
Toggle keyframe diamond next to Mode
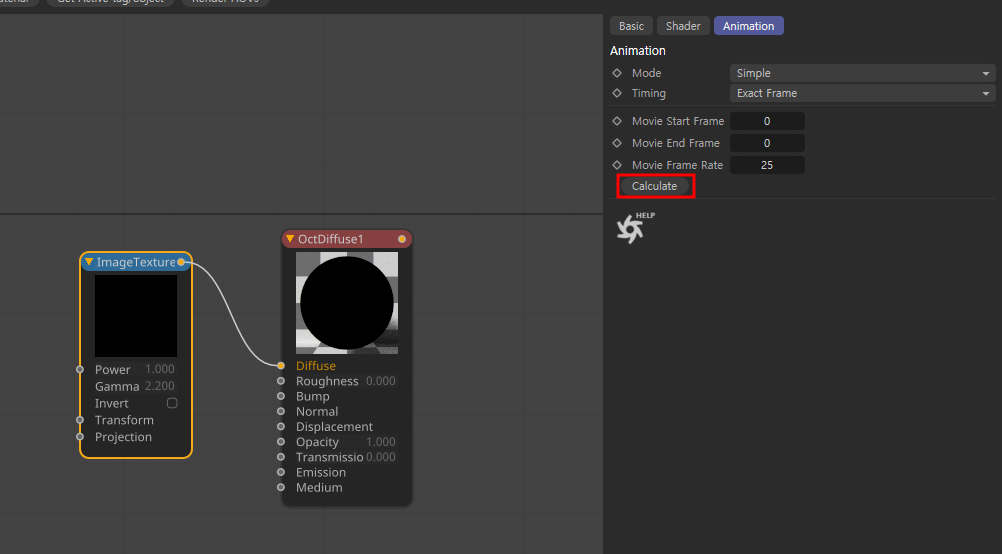617,73
